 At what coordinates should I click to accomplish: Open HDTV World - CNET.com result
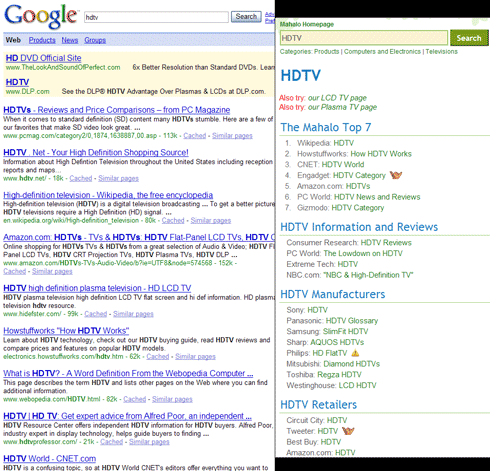click(x=50, y=459)
